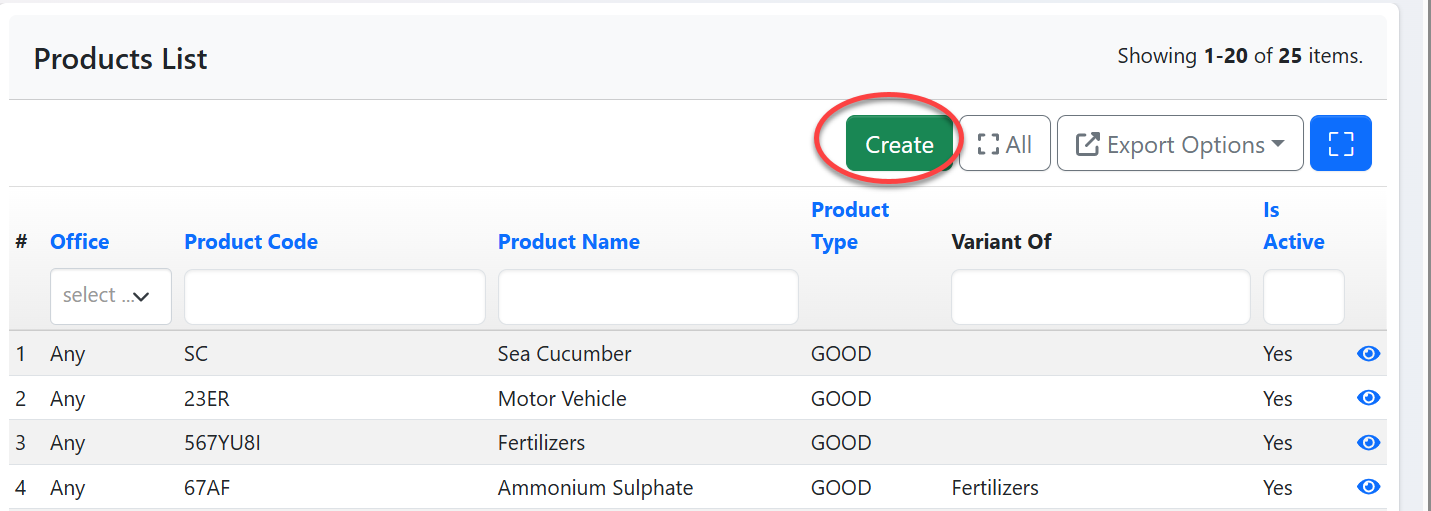This screenshot has height=511, width=1431.
Task: Open view for Motor Vehicle row
Action: tap(1368, 398)
